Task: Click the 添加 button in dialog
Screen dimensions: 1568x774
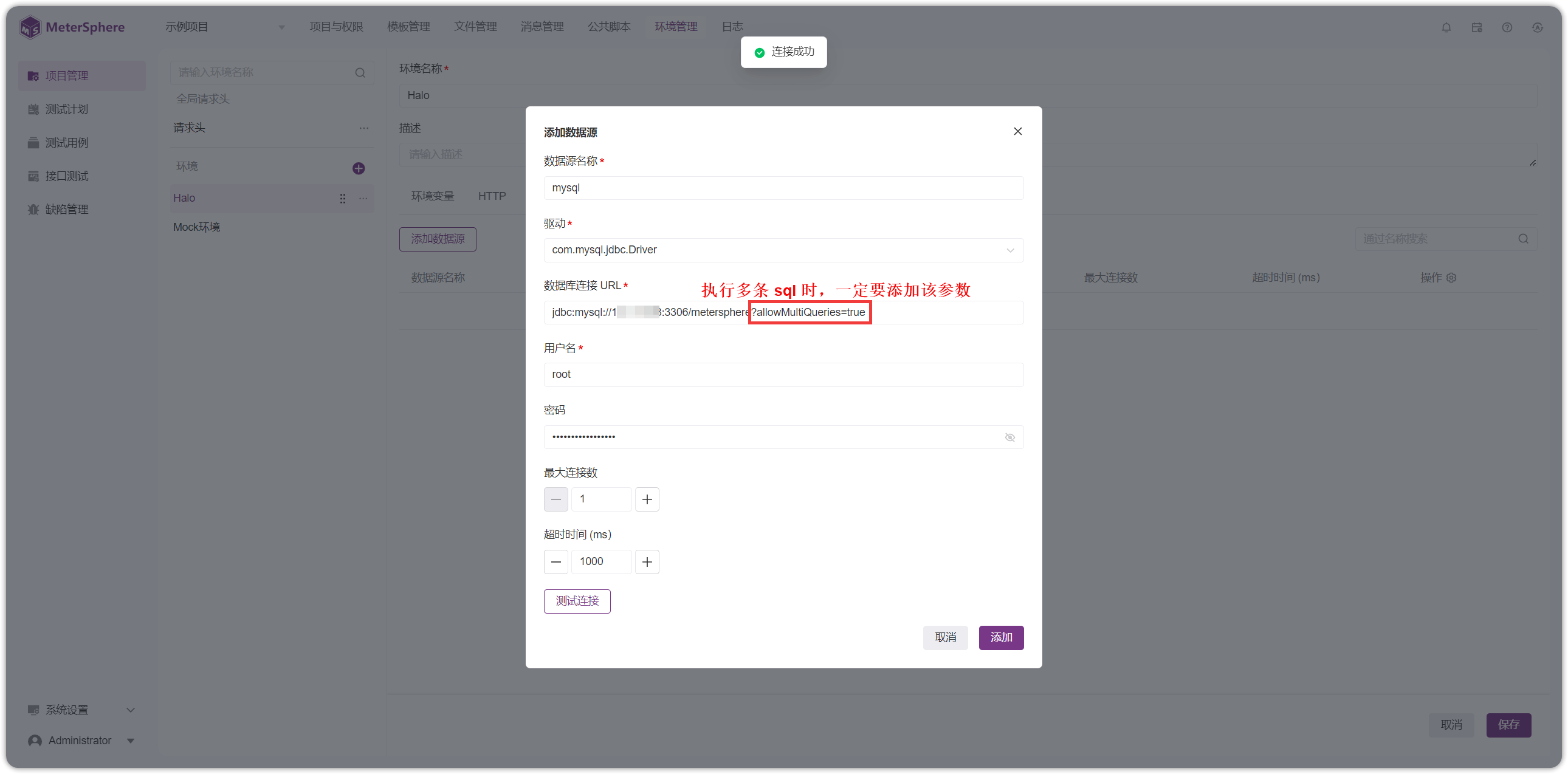Action: point(1002,638)
